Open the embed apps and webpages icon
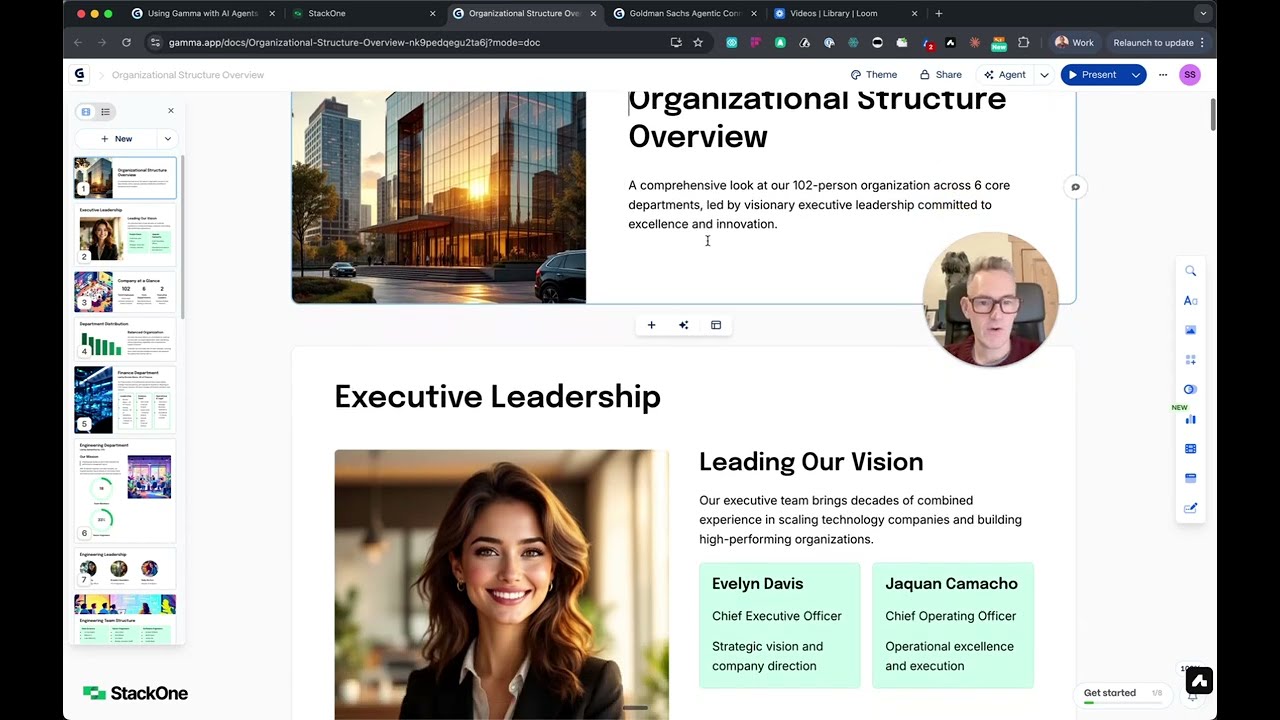Viewport: 1280px width, 720px height. pos(1190,478)
